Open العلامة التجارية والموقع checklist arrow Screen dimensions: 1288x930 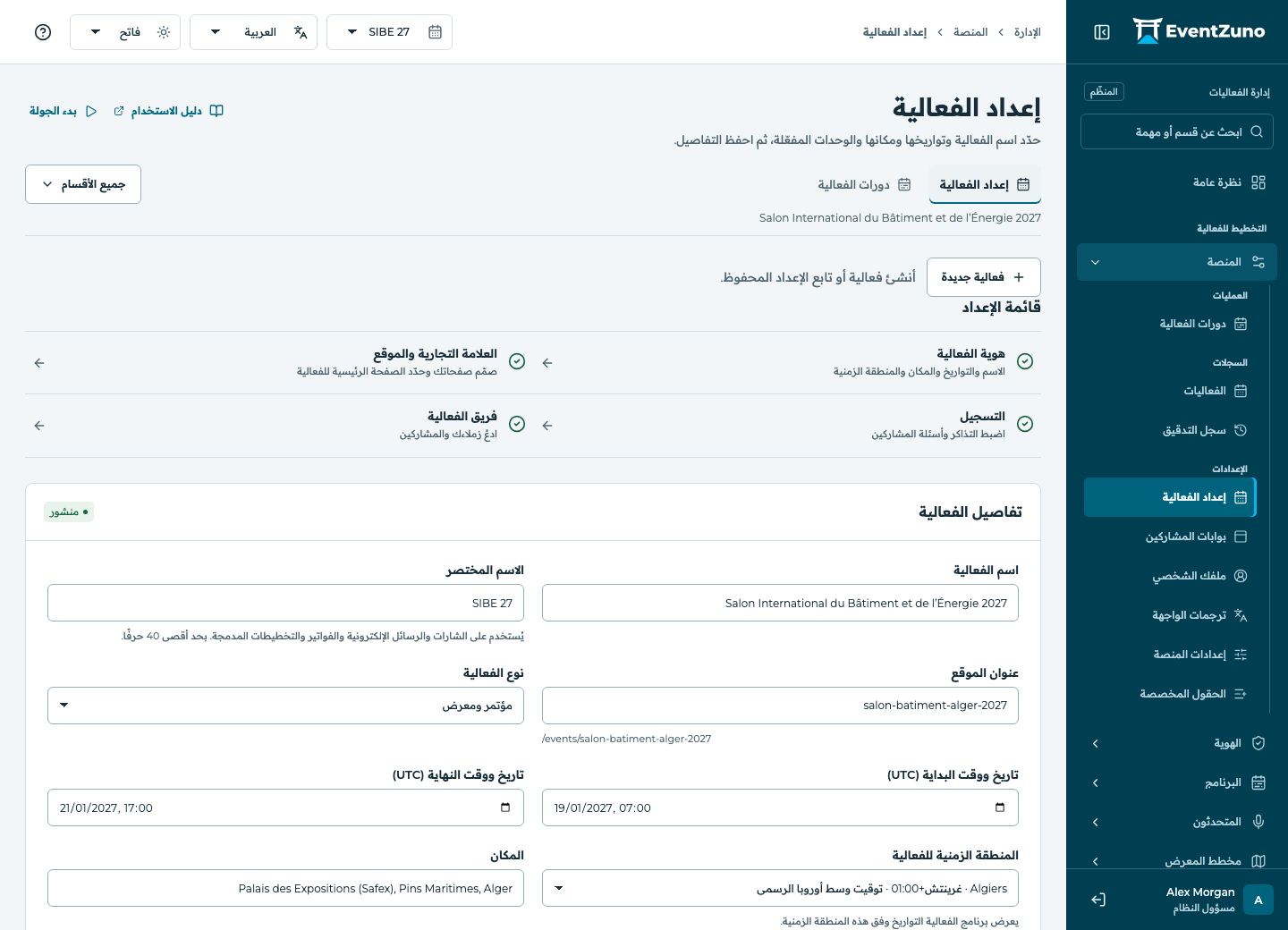[39, 363]
